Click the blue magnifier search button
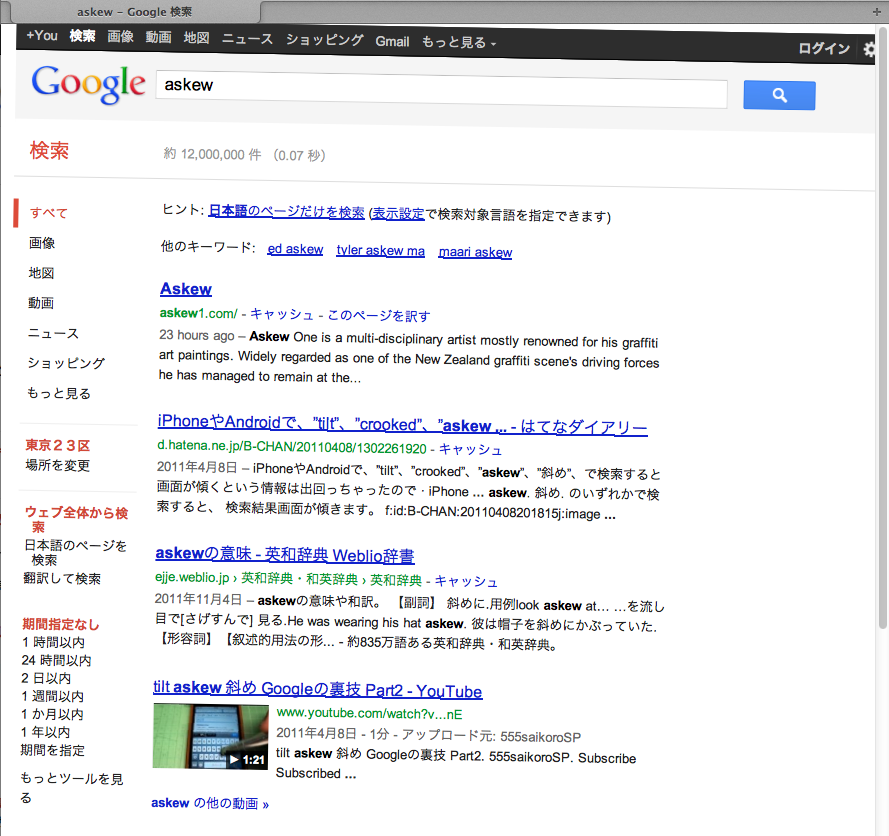 [779, 95]
